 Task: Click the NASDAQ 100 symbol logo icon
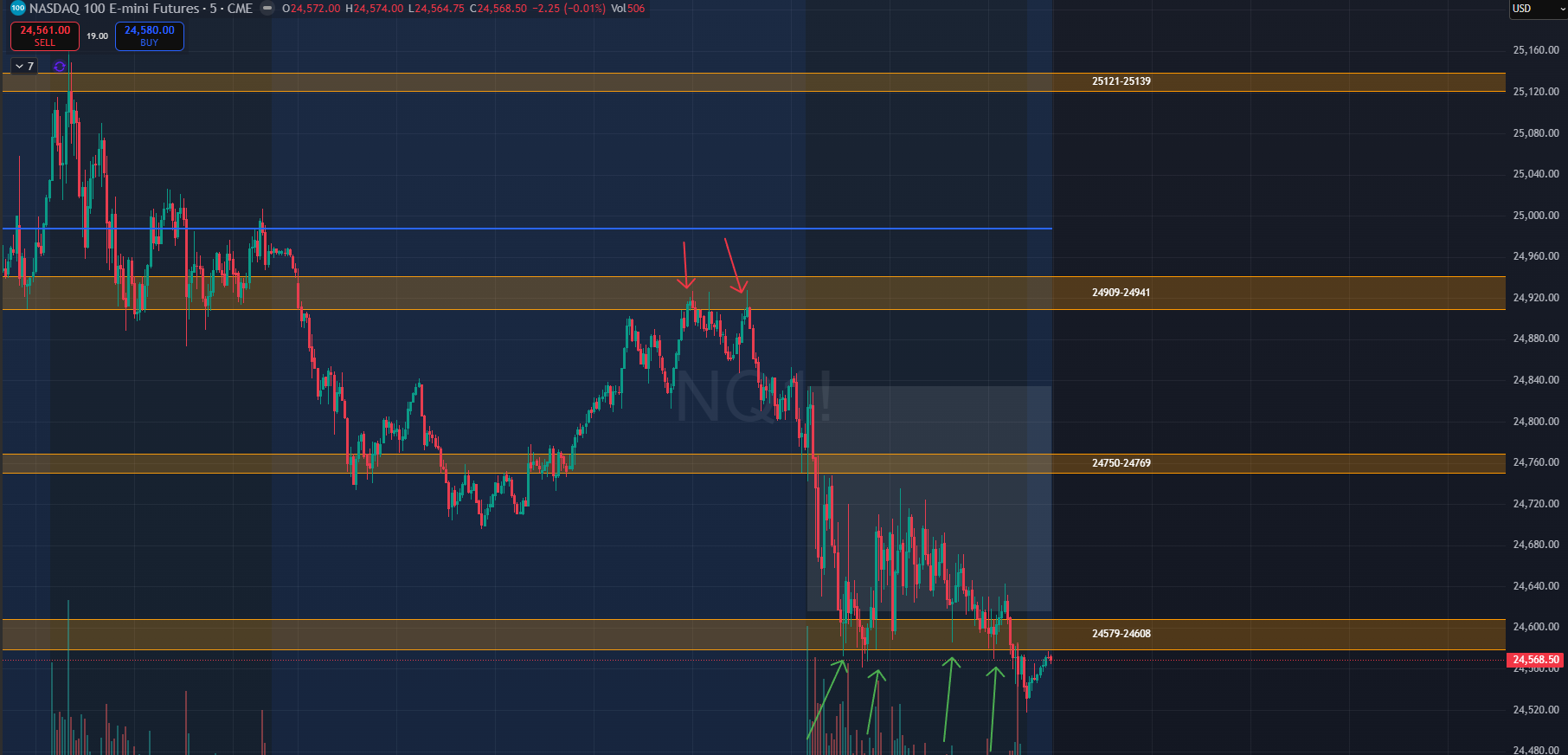coord(17,9)
